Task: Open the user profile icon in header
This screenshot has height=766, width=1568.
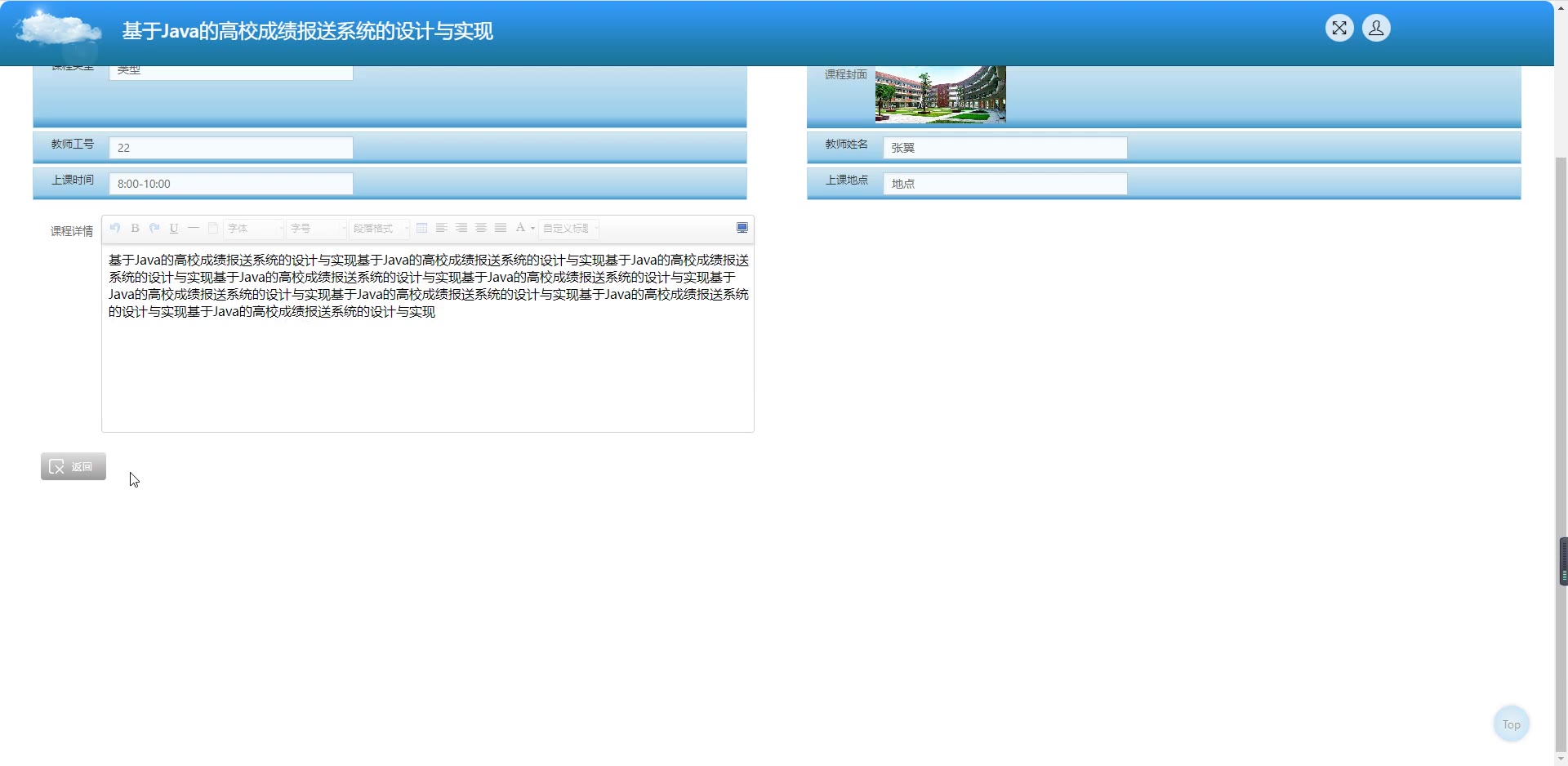Action: click(1376, 29)
